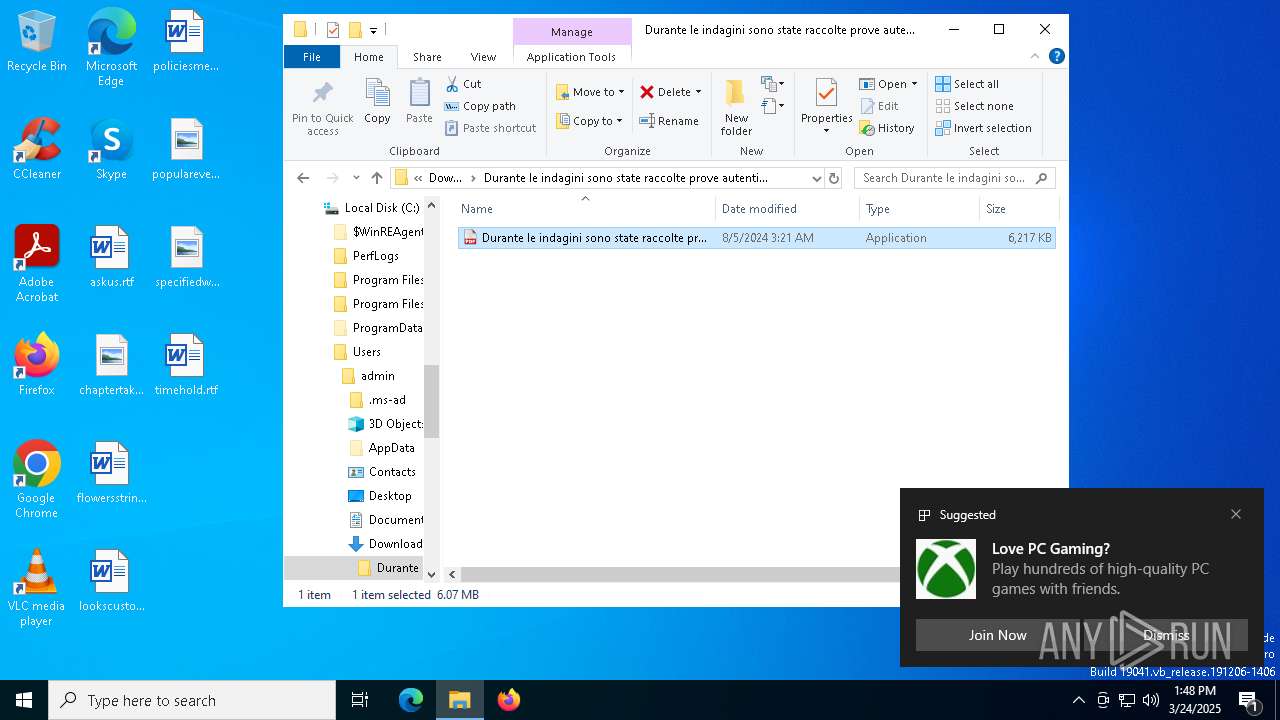
Task: Open Recycle Bin desktop icon
Action: pos(37,42)
